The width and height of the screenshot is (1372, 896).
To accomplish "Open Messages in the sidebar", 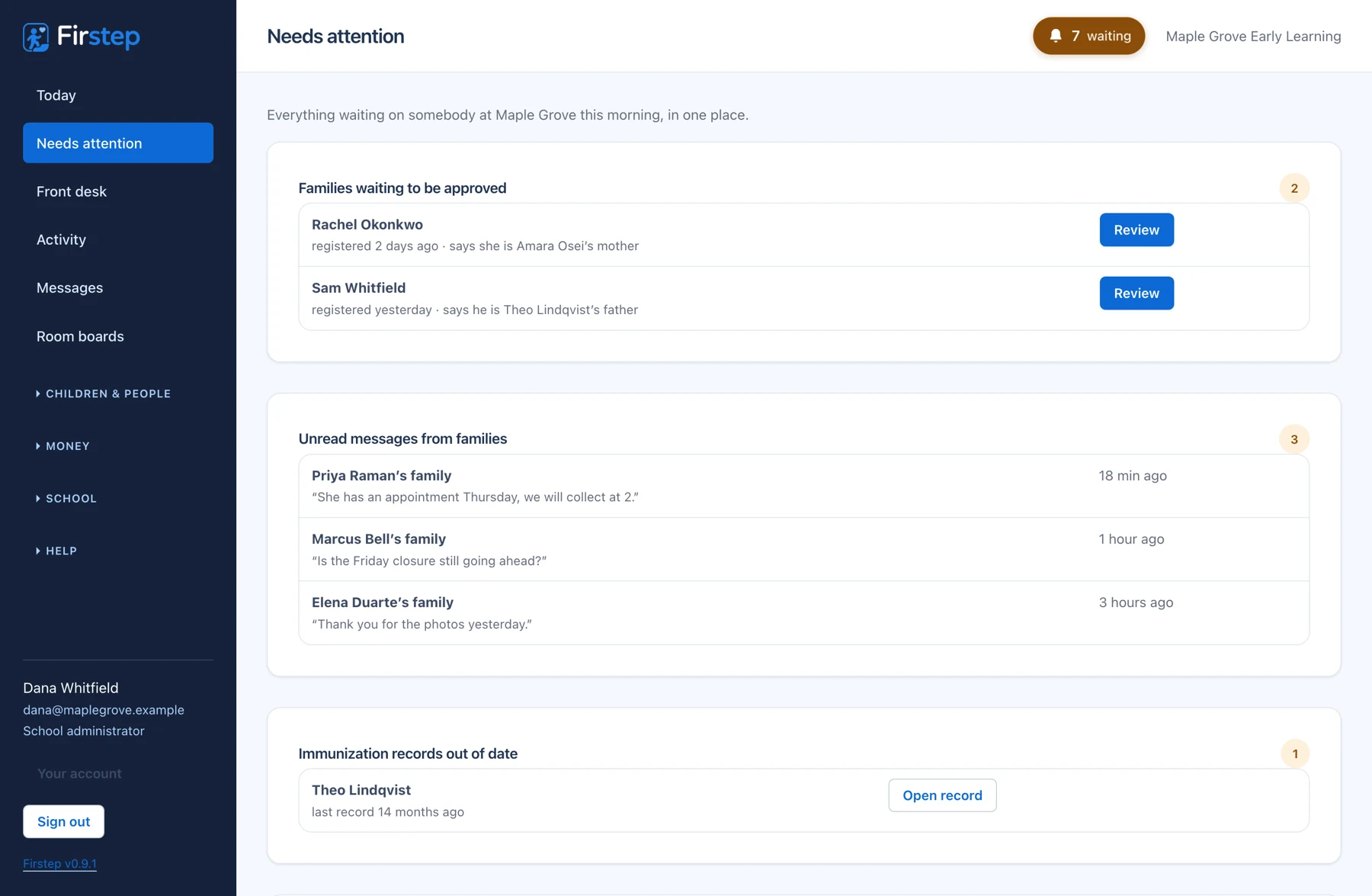I will pos(118,287).
